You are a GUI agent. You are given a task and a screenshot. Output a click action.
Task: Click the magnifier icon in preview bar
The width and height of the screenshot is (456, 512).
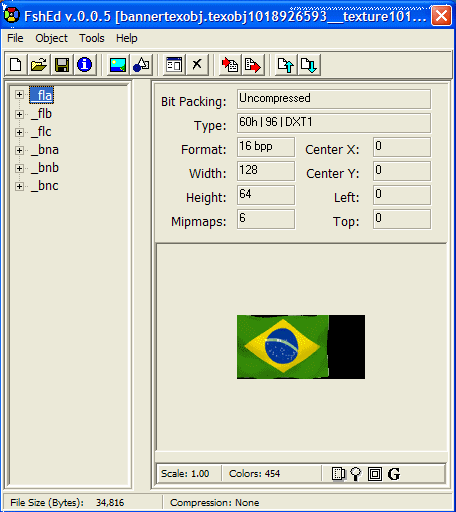click(x=356, y=474)
